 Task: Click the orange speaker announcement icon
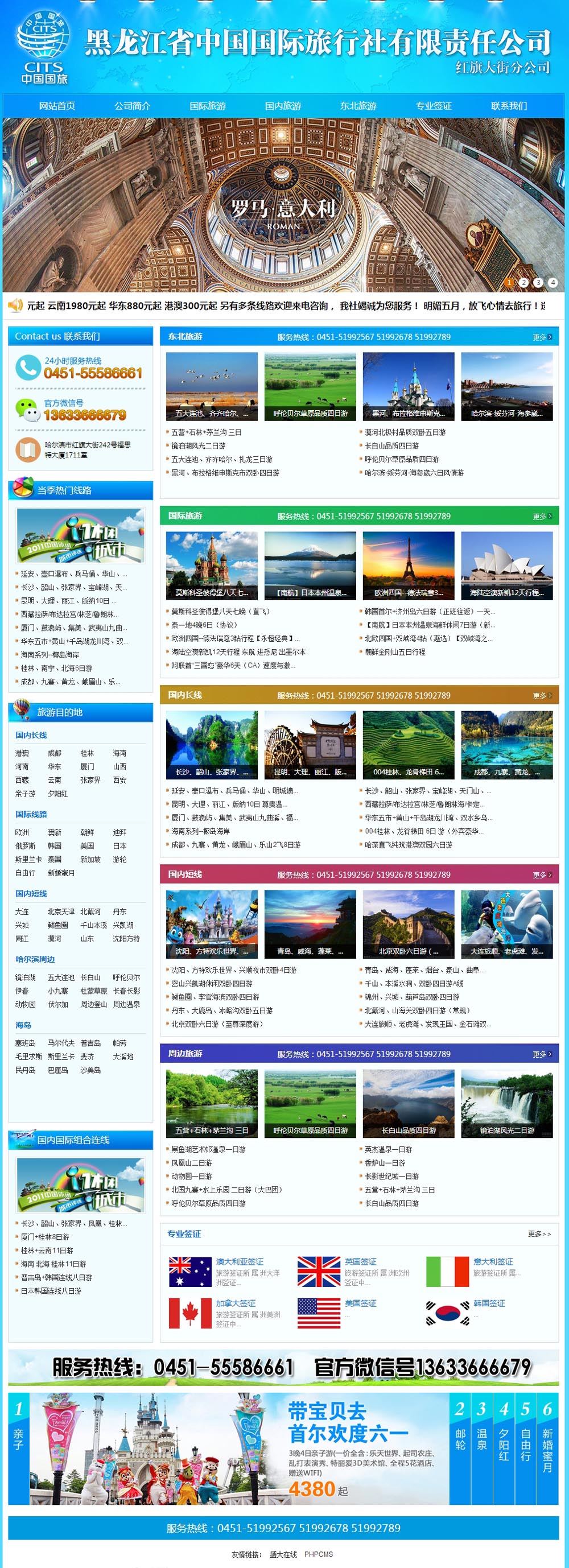15,306
